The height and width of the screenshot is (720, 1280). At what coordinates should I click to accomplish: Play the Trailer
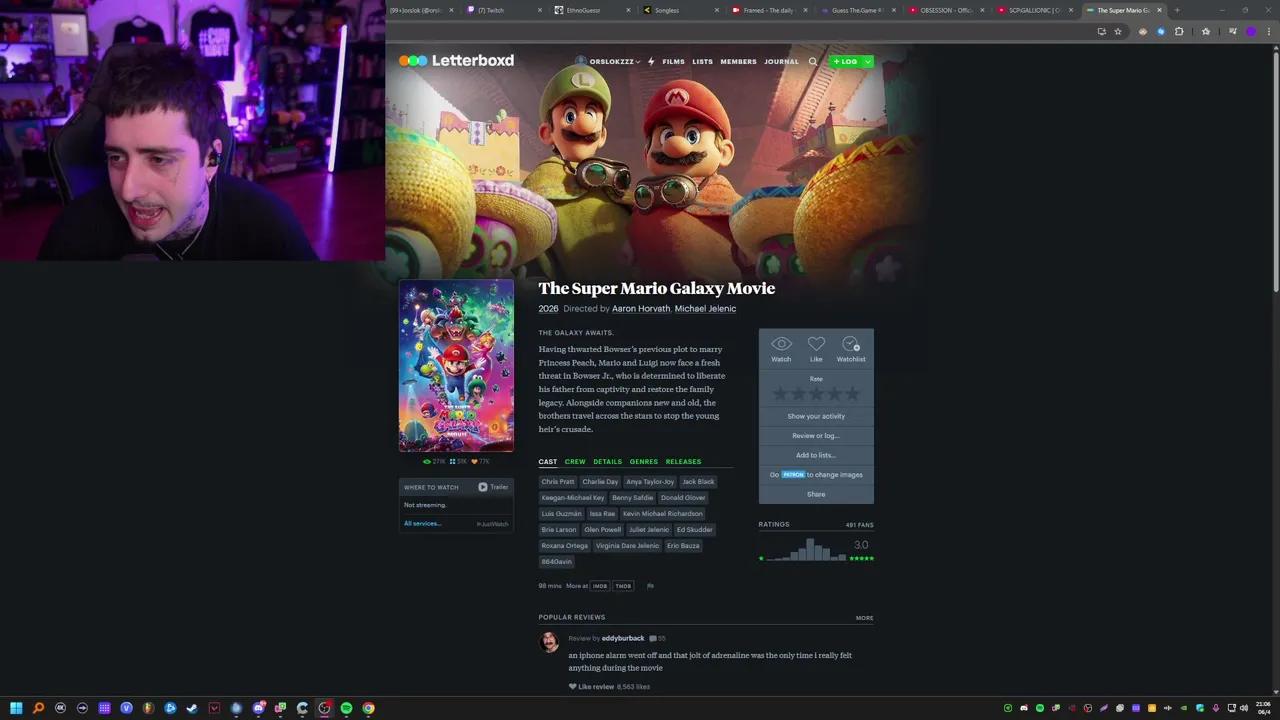pos(493,487)
